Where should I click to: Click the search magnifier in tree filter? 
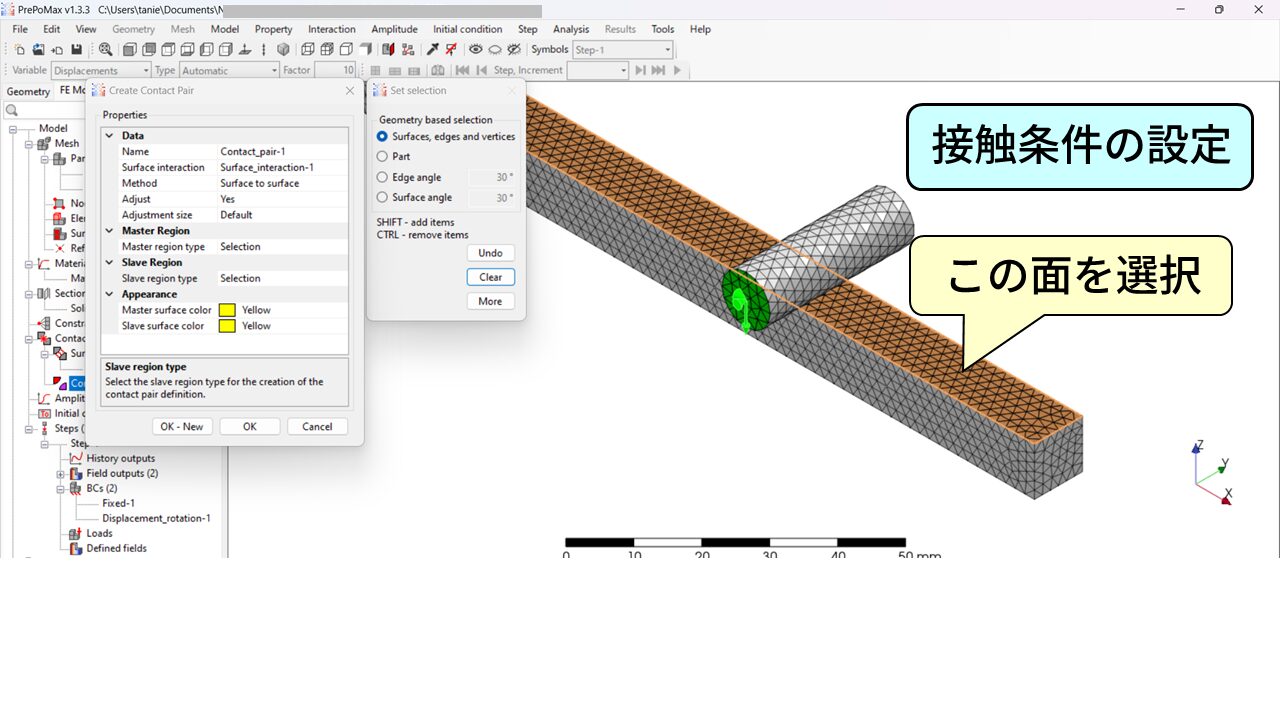tap(12, 111)
